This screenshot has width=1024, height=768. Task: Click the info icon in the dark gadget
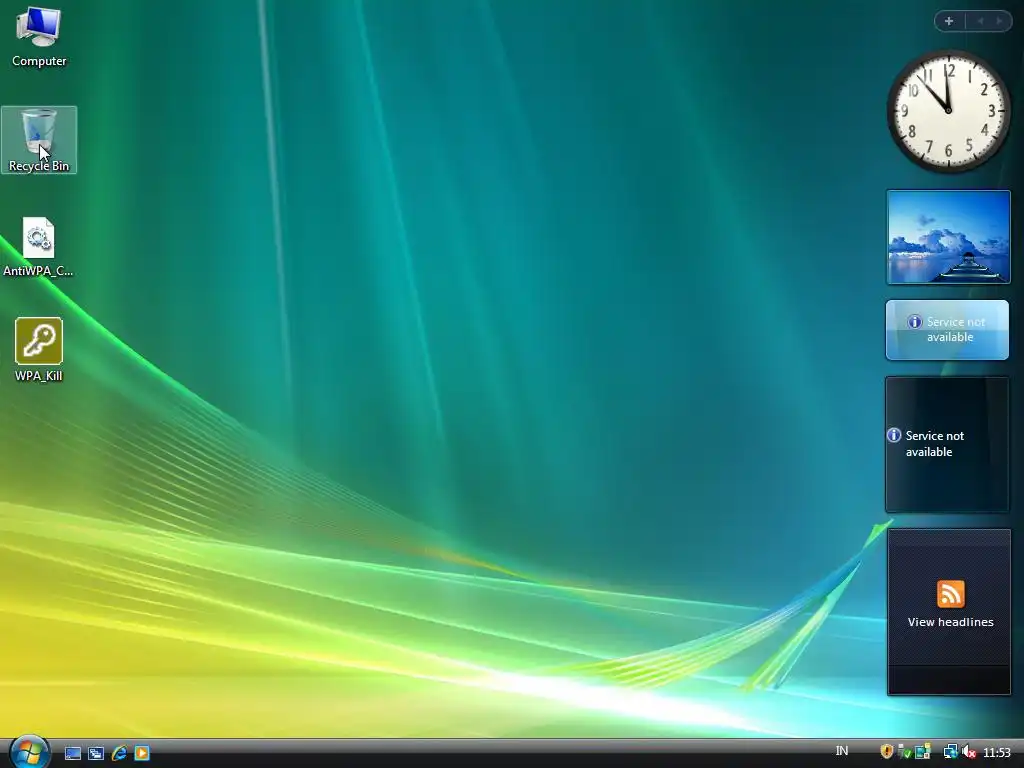[x=894, y=436]
